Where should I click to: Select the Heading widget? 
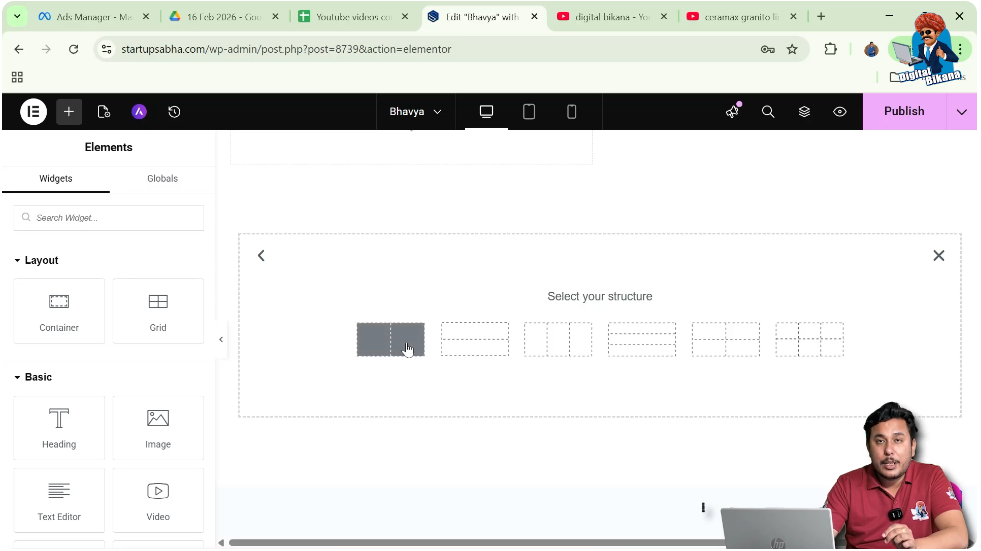[x=59, y=428]
